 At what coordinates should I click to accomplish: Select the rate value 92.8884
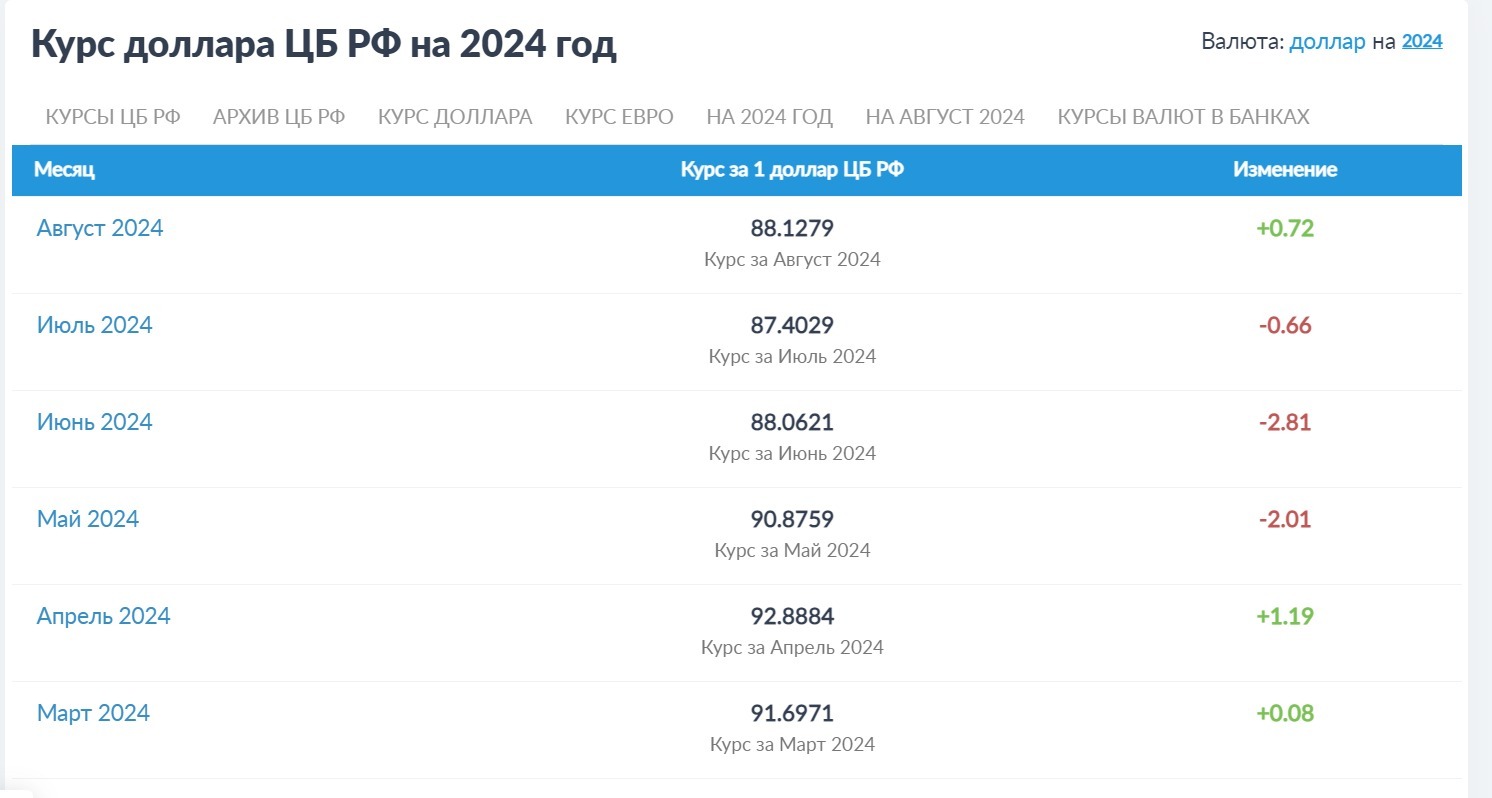(792, 617)
